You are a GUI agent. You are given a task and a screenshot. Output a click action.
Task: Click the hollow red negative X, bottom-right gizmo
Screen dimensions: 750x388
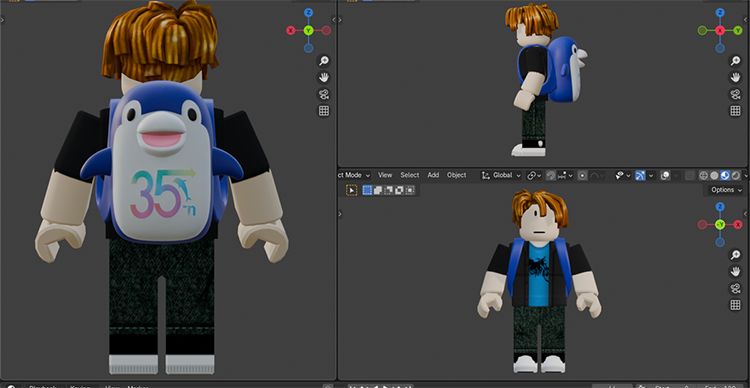702,224
